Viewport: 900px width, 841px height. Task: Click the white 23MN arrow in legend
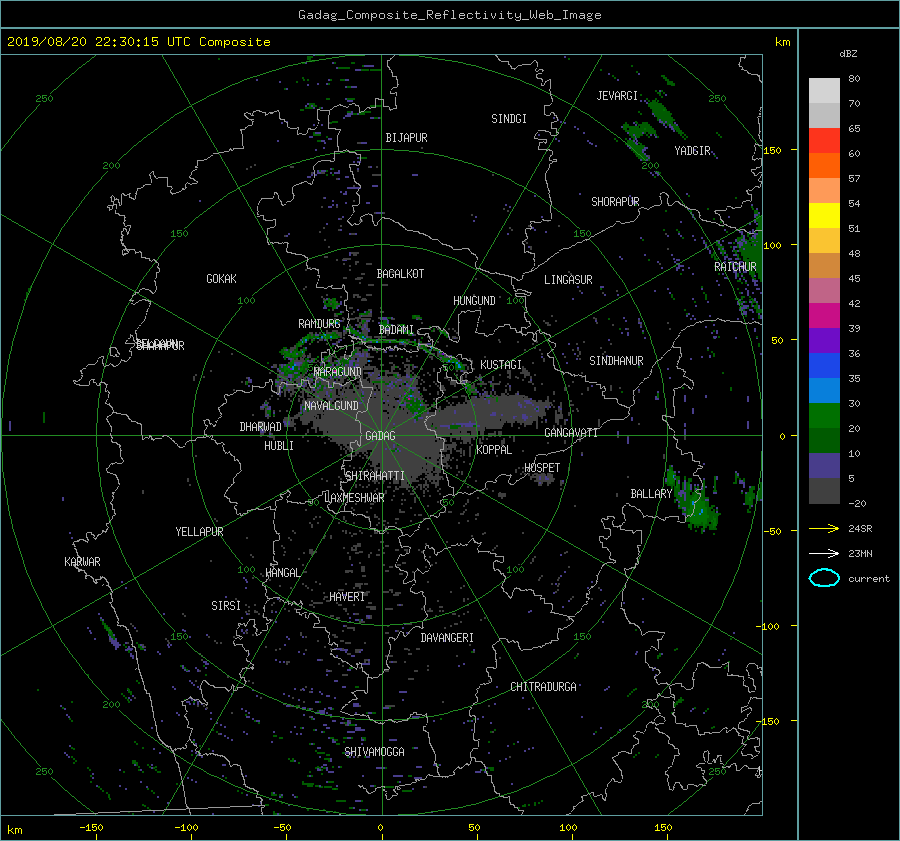[824, 553]
